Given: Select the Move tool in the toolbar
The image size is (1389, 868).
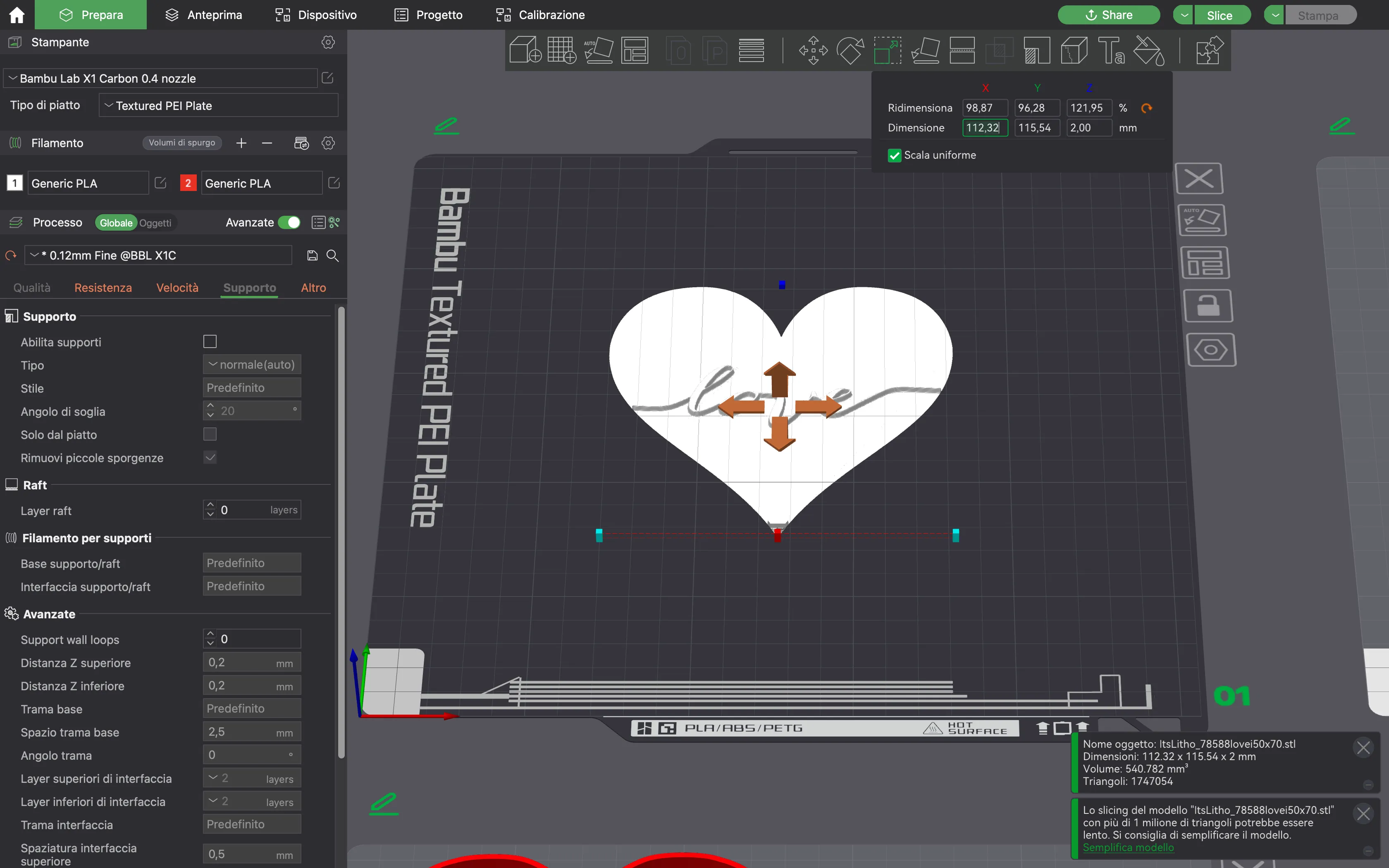Looking at the screenshot, I should [x=812, y=50].
